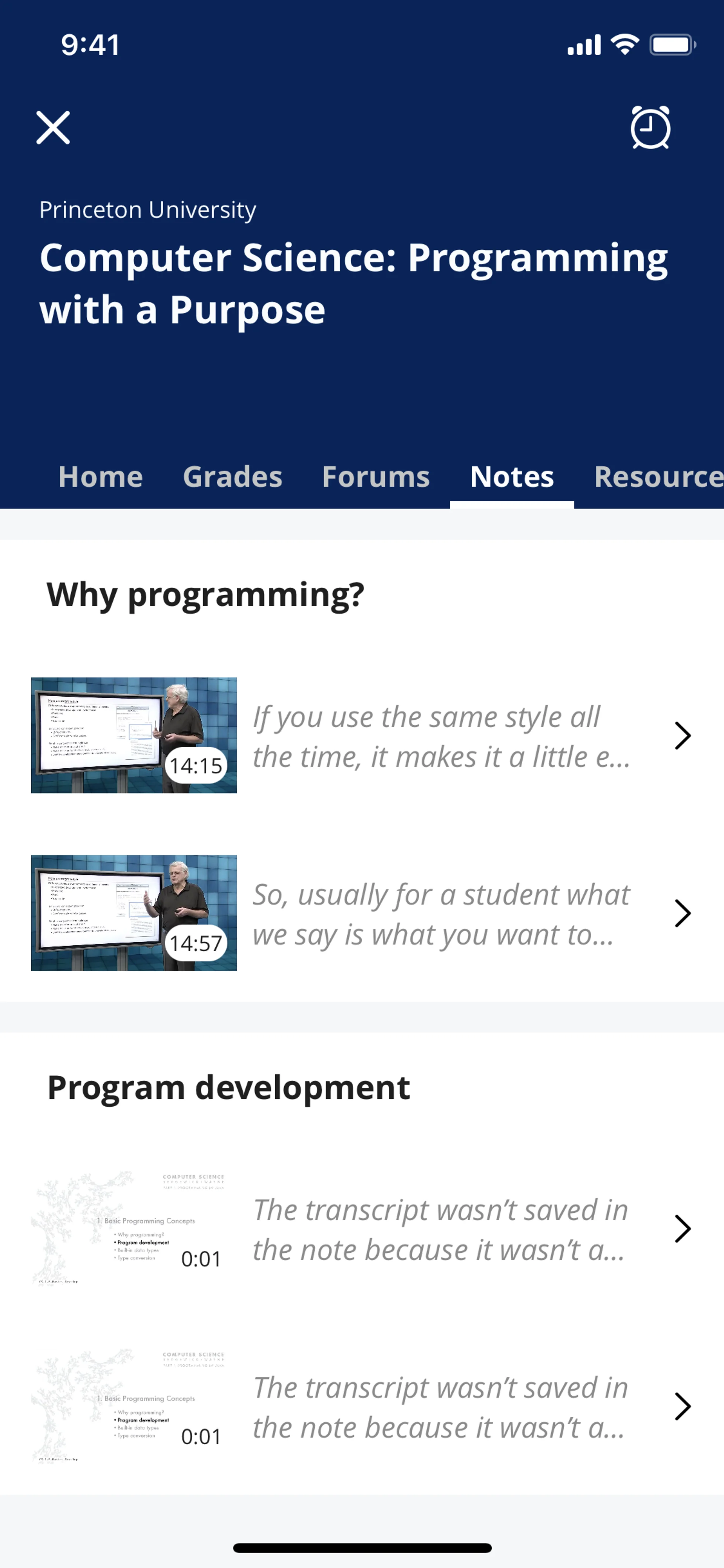724x1568 pixels.
Task: Switch to the Home tab
Action: pyautogui.click(x=100, y=476)
